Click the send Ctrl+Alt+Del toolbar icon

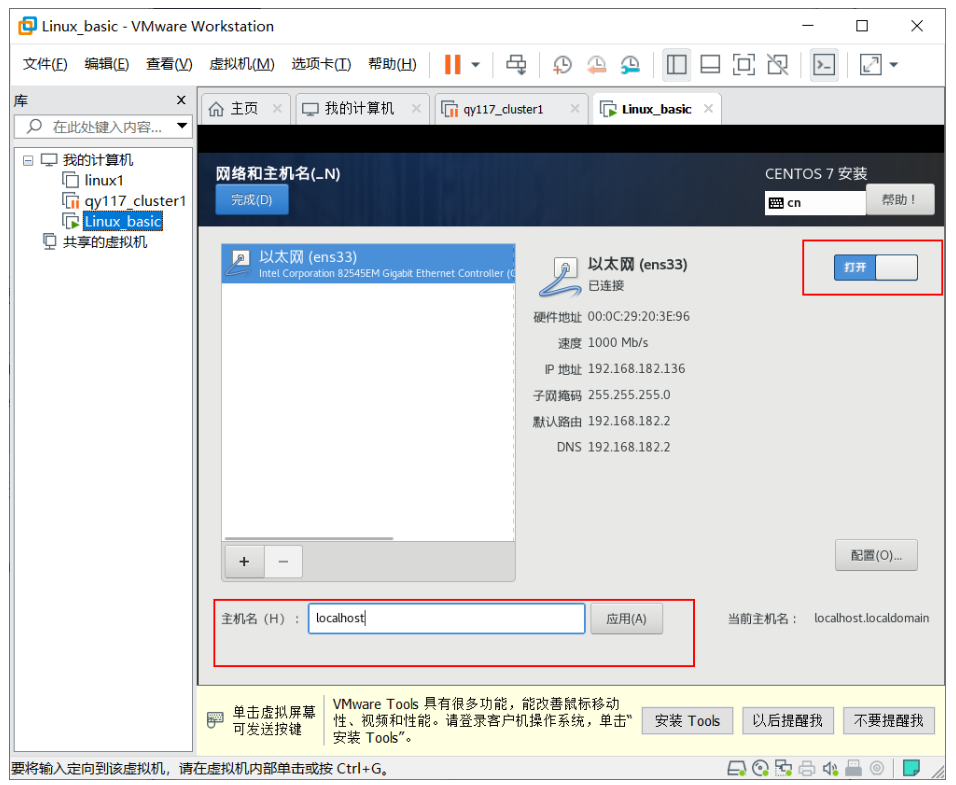pyautogui.click(x=516, y=64)
